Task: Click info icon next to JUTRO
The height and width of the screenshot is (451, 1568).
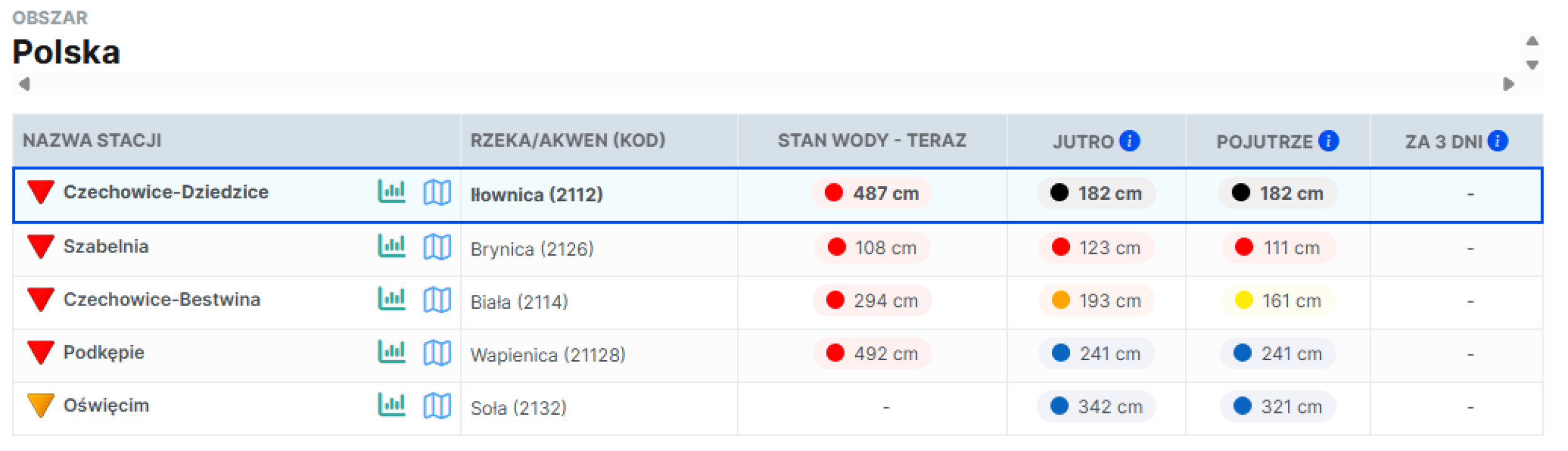Action: 1129,141
